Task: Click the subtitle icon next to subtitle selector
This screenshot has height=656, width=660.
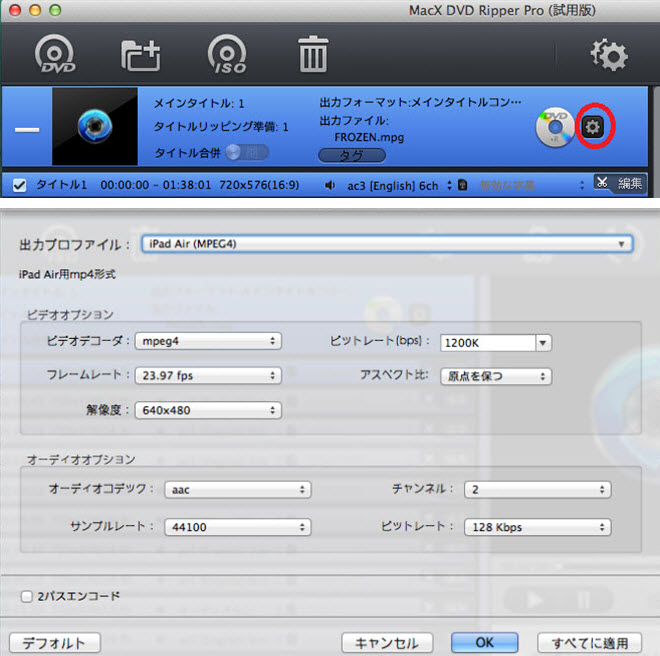Action: pyautogui.click(x=463, y=185)
